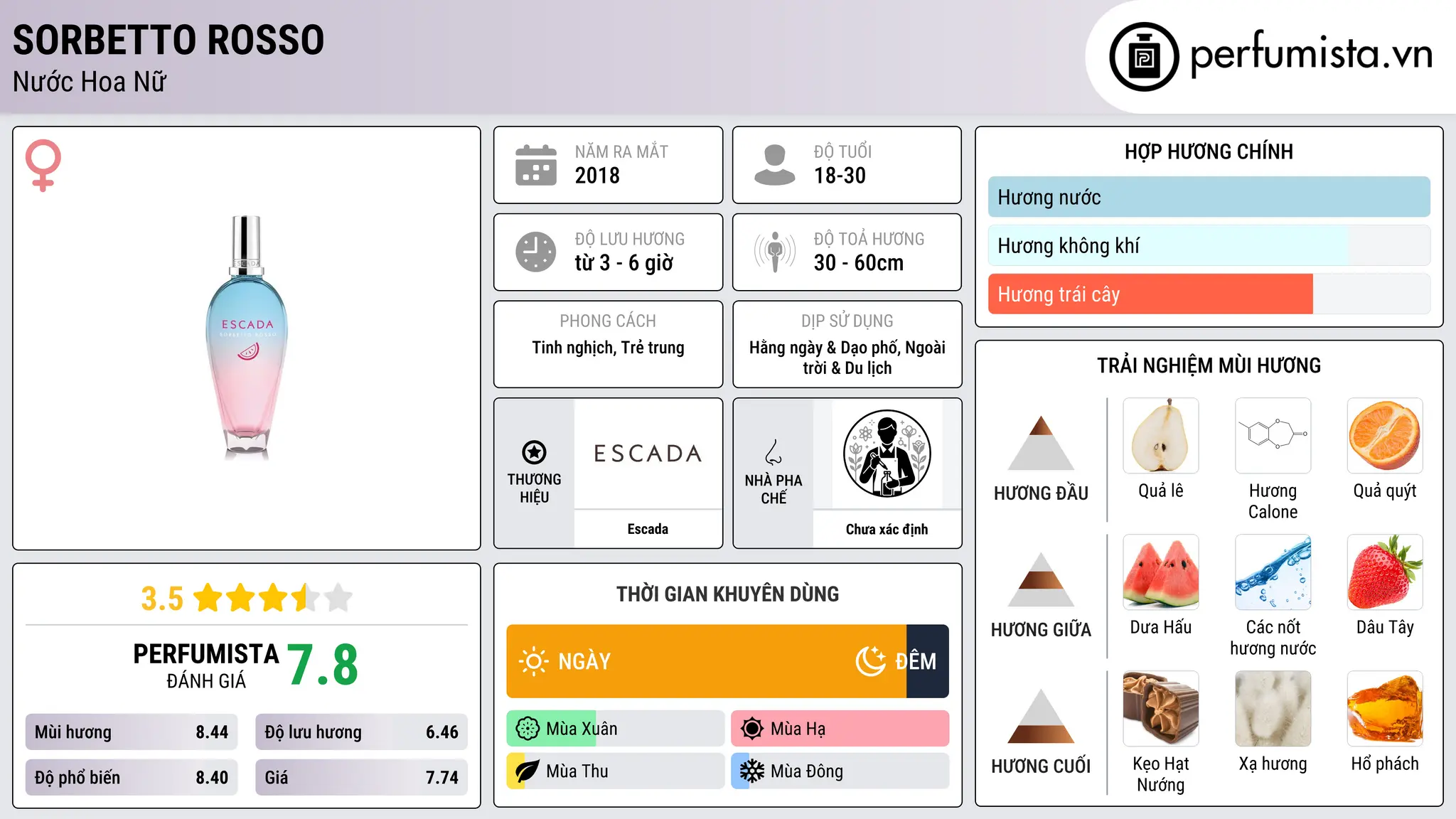1456x819 pixels.
Task: Click the 3.5 rating number
Action: pyautogui.click(x=162, y=599)
